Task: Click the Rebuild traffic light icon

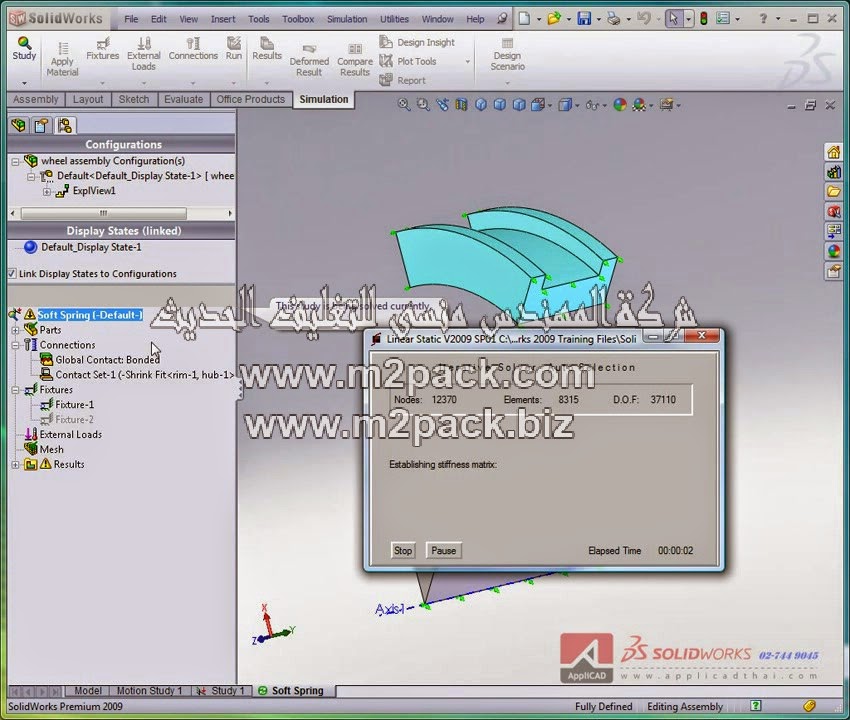Action: [x=704, y=19]
